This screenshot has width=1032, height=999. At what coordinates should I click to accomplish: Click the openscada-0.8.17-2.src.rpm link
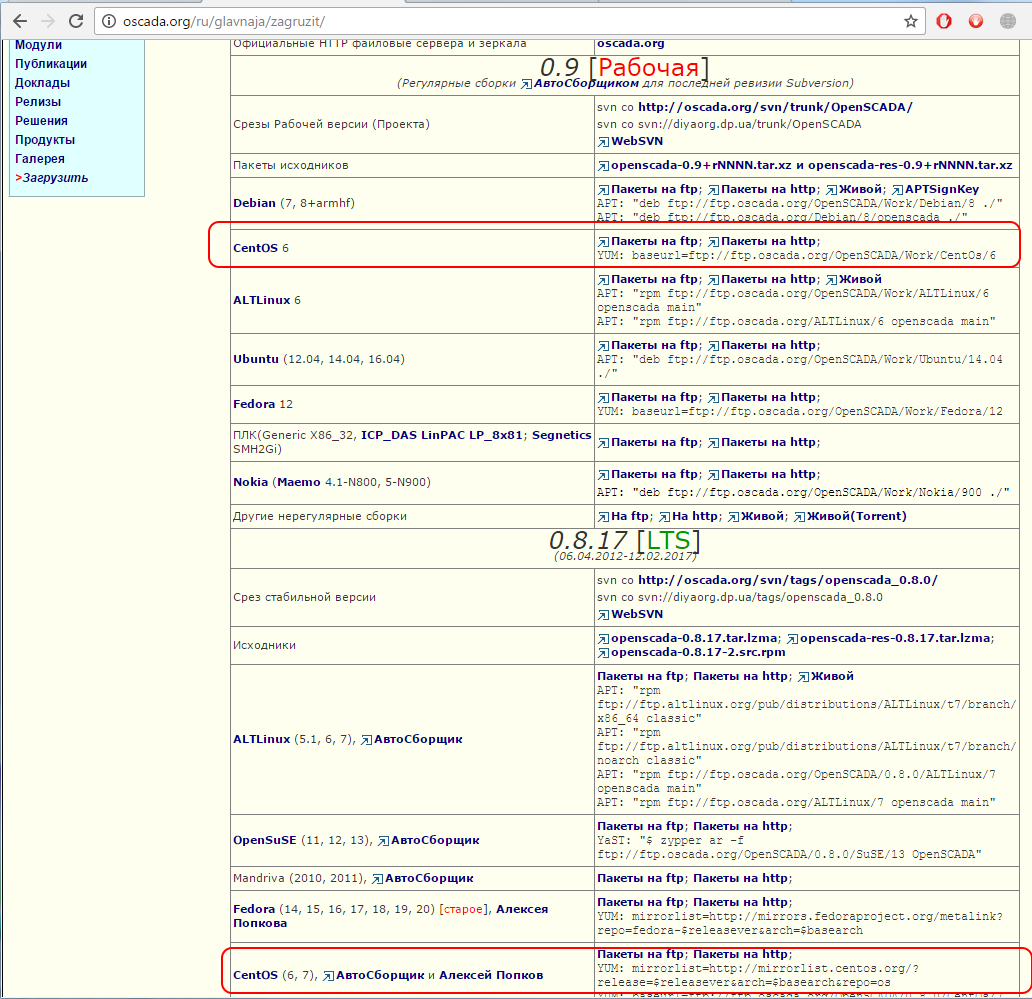coord(697,652)
